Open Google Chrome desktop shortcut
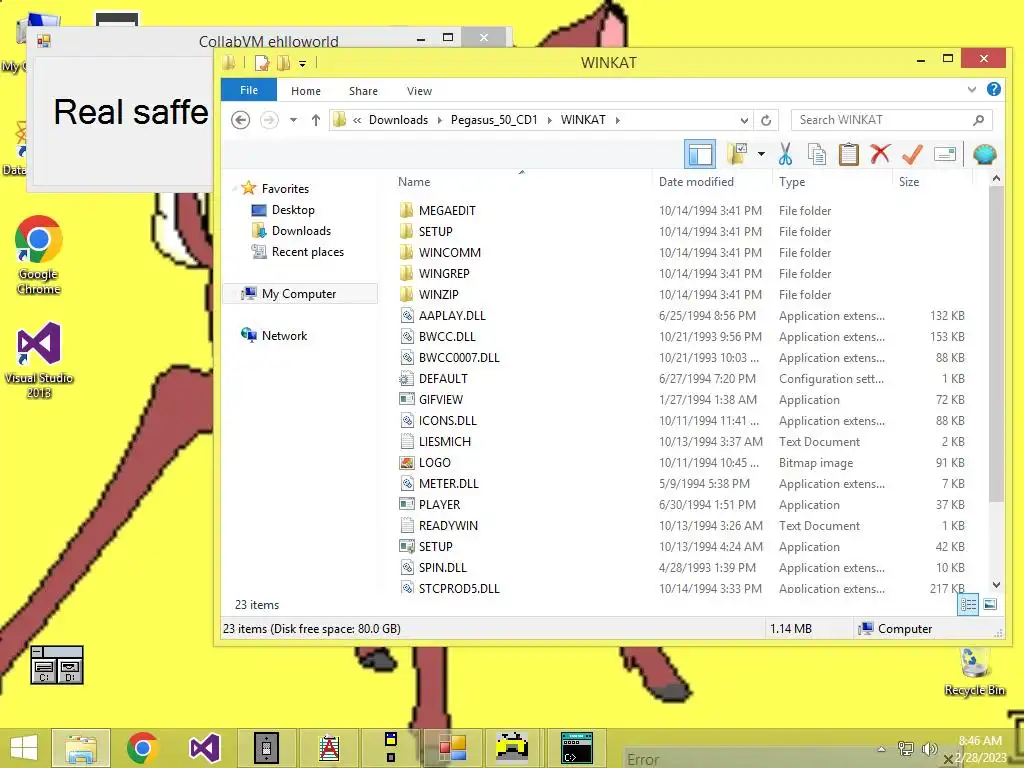Screen dimensions: 1024x768 click(x=39, y=255)
